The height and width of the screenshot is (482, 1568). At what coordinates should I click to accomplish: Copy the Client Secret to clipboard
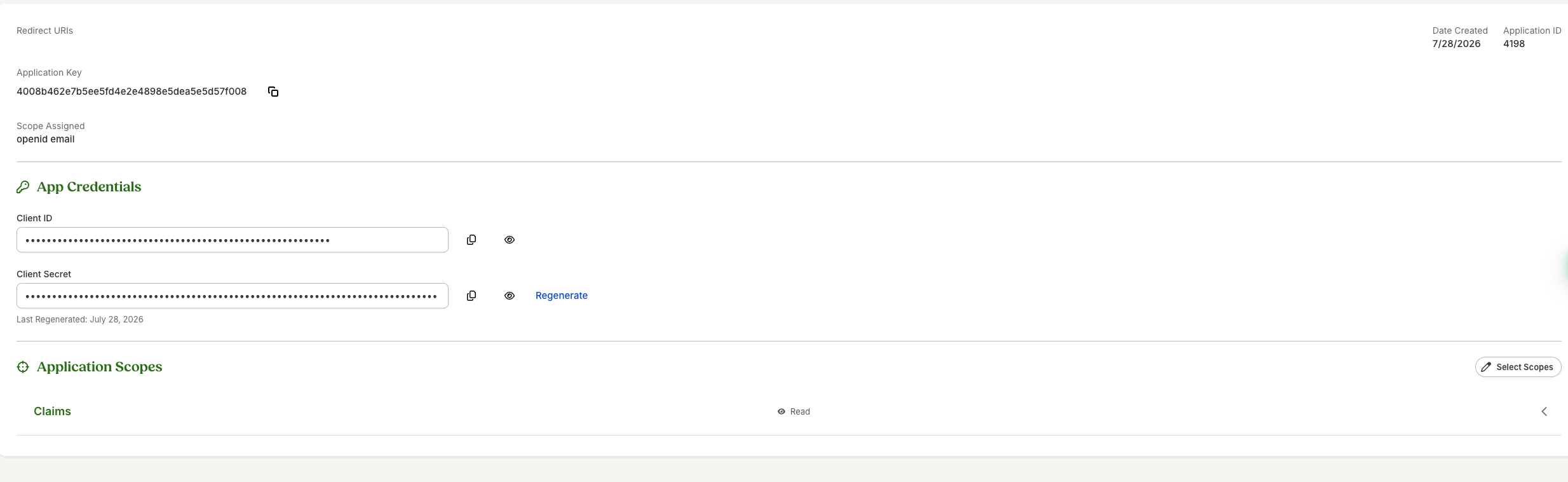click(471, 296)
